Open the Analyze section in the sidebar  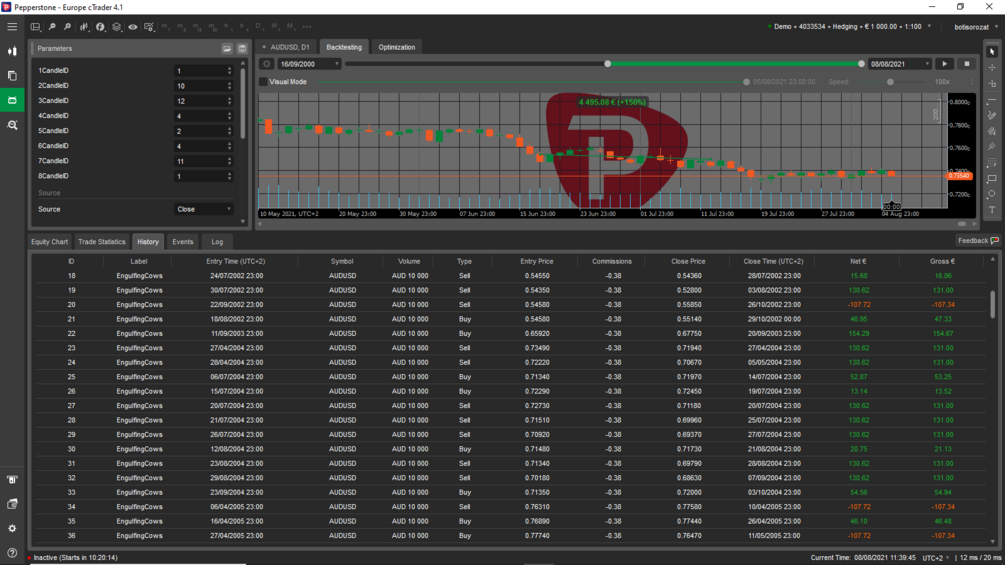pyautogui.click(x=12, y=125)
